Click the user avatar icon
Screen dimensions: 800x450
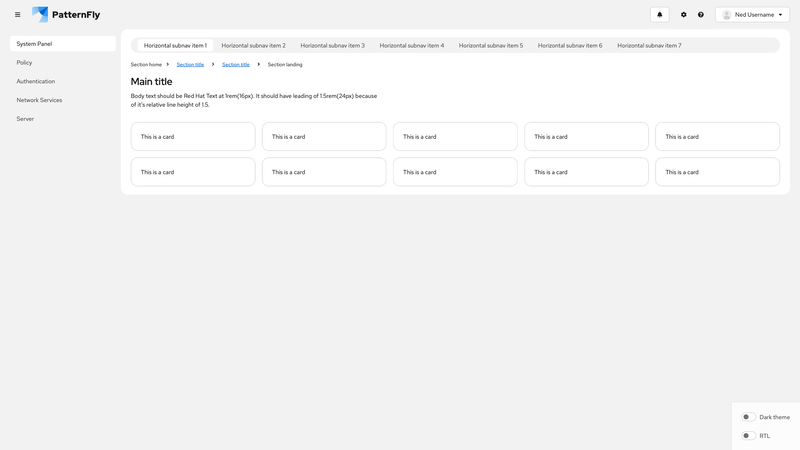coord(727,15)
